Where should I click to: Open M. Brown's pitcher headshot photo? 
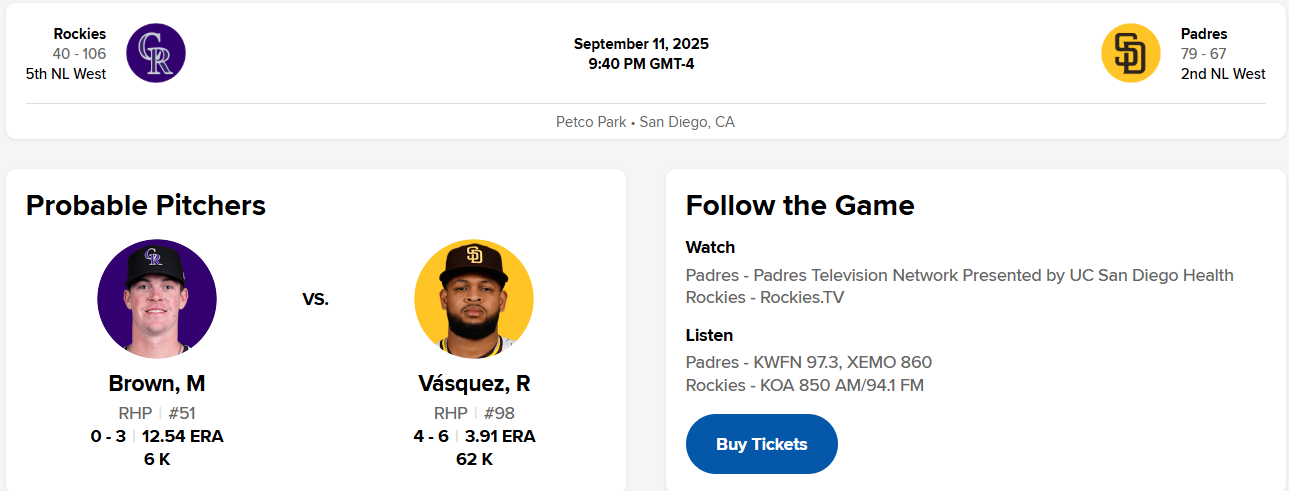[157, 298]
